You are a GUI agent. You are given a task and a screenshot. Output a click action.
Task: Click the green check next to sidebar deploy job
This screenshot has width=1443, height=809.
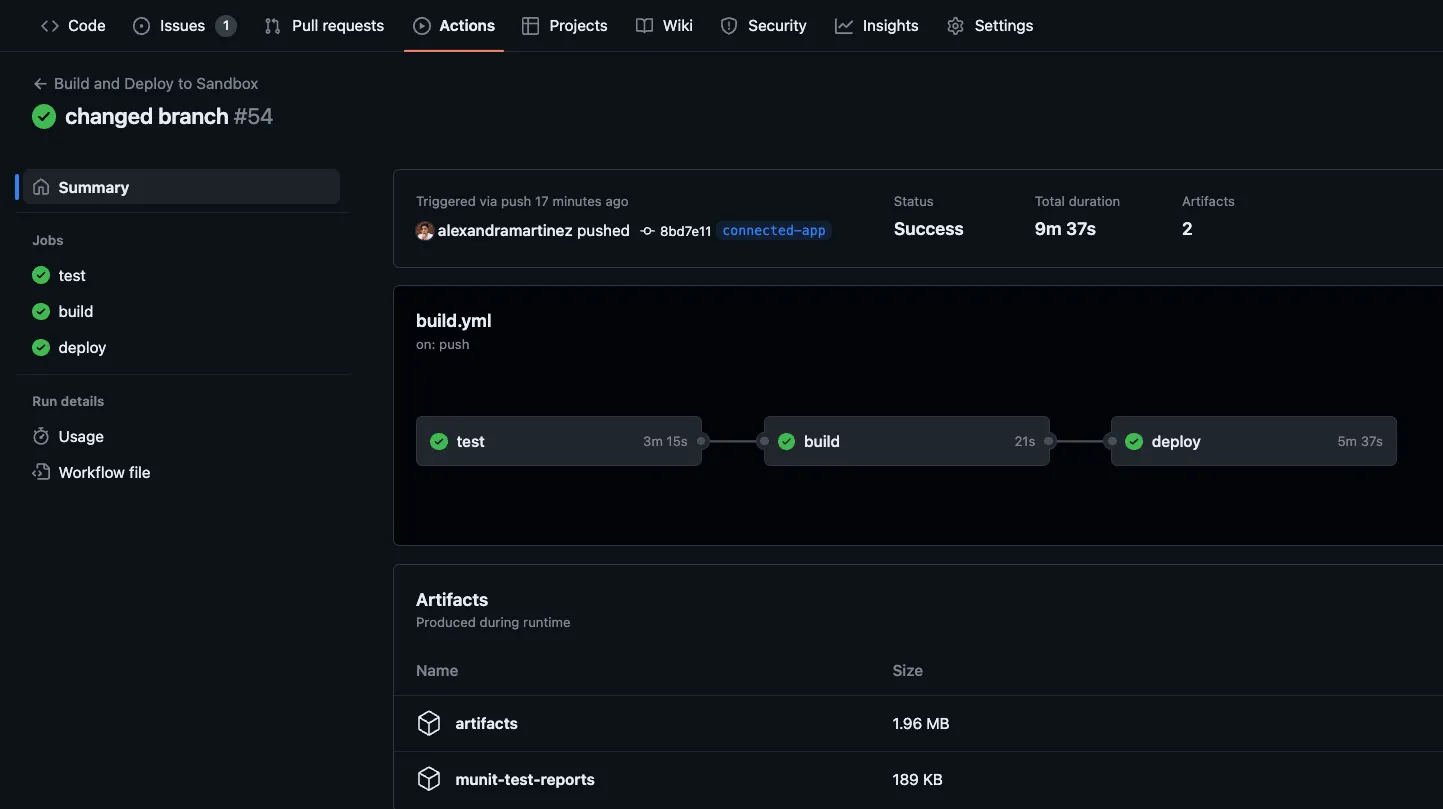(41, 348)
